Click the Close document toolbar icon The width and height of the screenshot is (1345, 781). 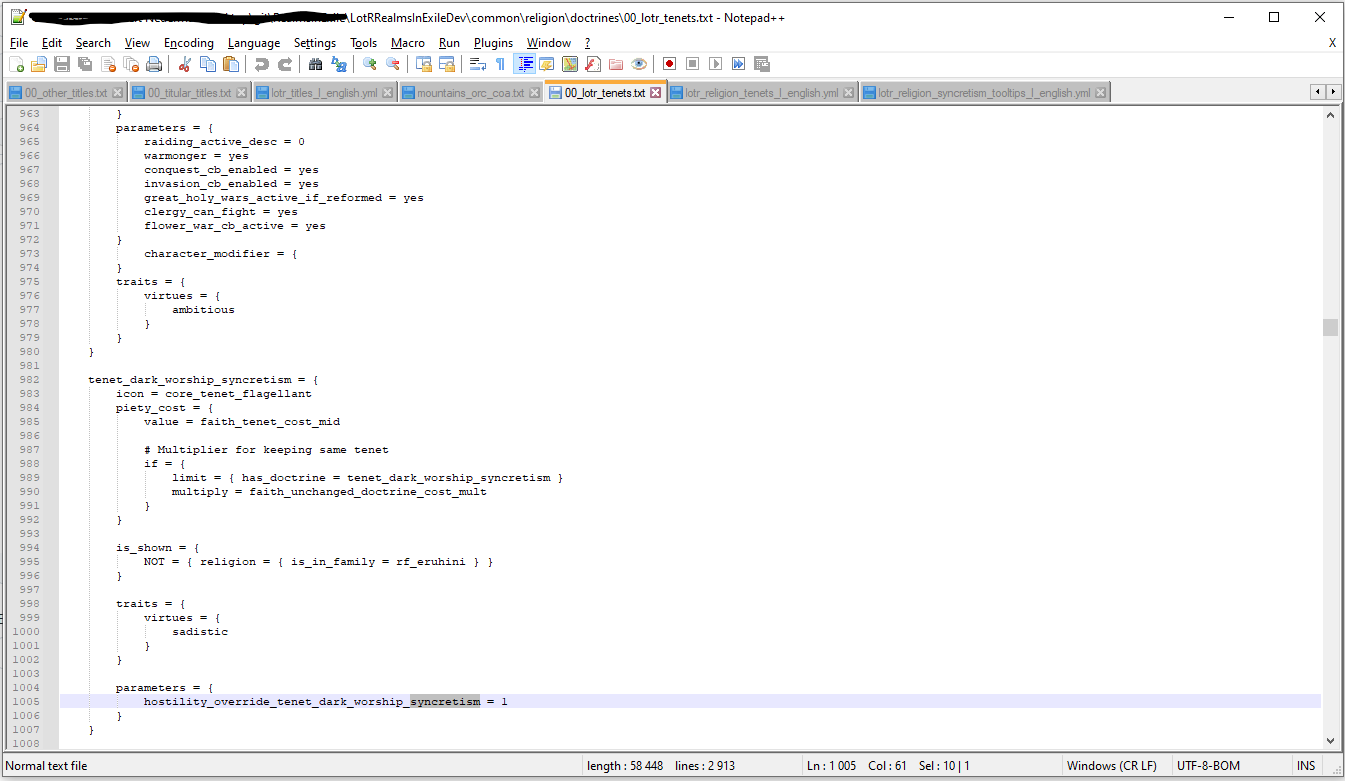[x=108, y=64]
